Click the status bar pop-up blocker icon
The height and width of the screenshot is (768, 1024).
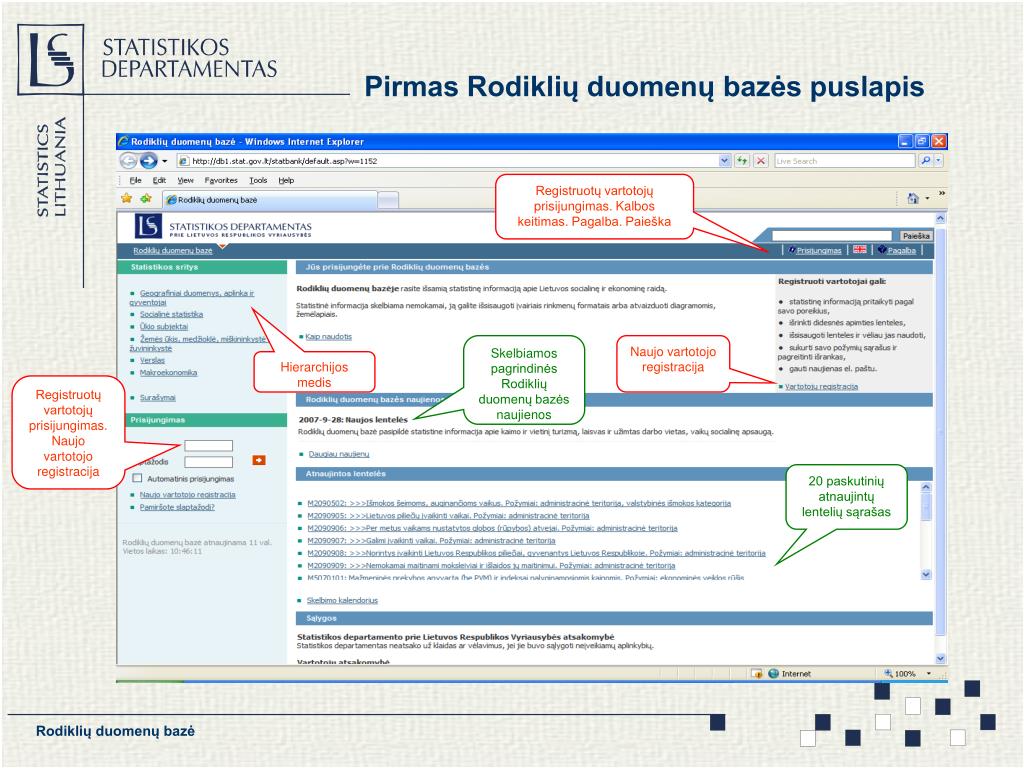tap(757, 673)
